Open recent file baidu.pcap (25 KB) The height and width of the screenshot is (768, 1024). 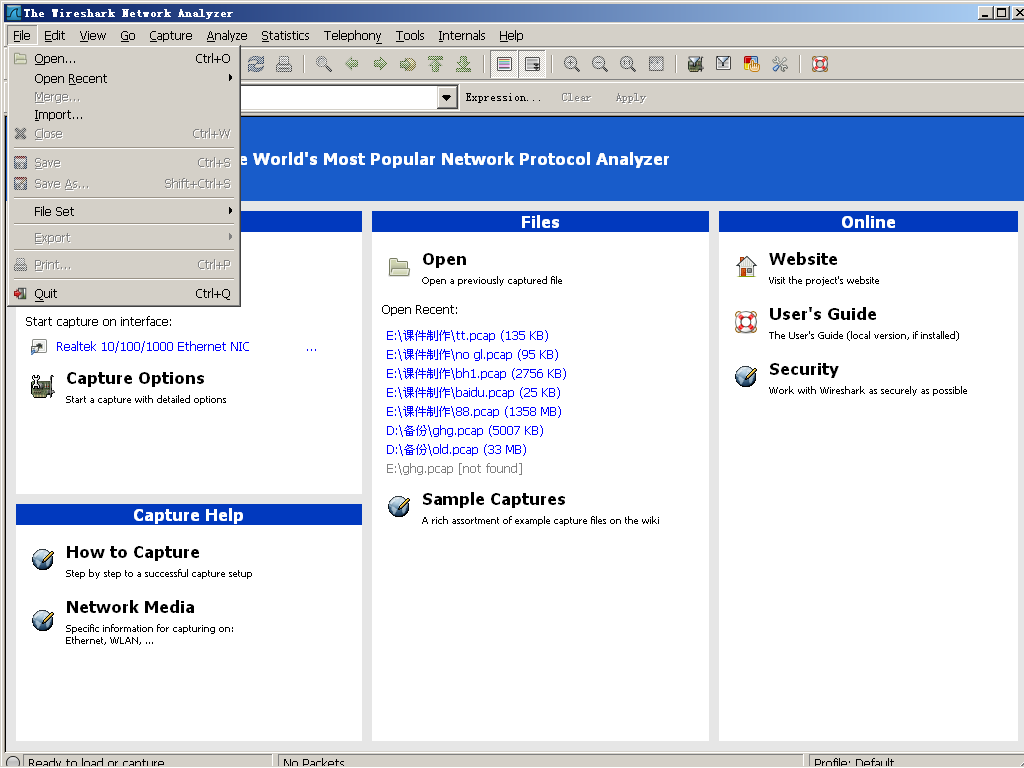coord(473,392)
